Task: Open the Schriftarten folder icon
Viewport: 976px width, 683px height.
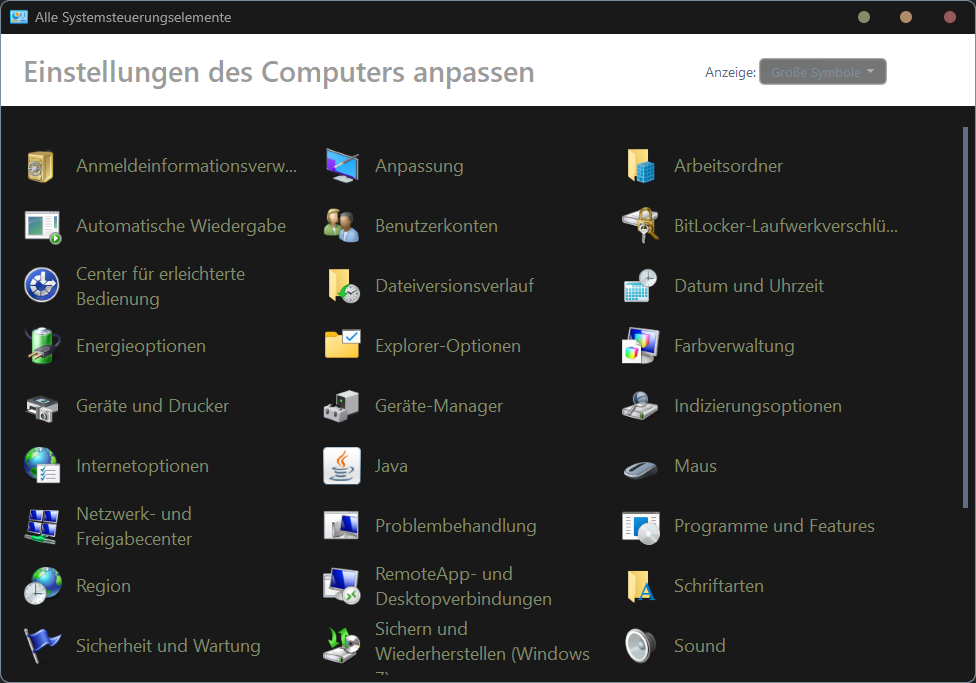Action: [x=640, y=586]
